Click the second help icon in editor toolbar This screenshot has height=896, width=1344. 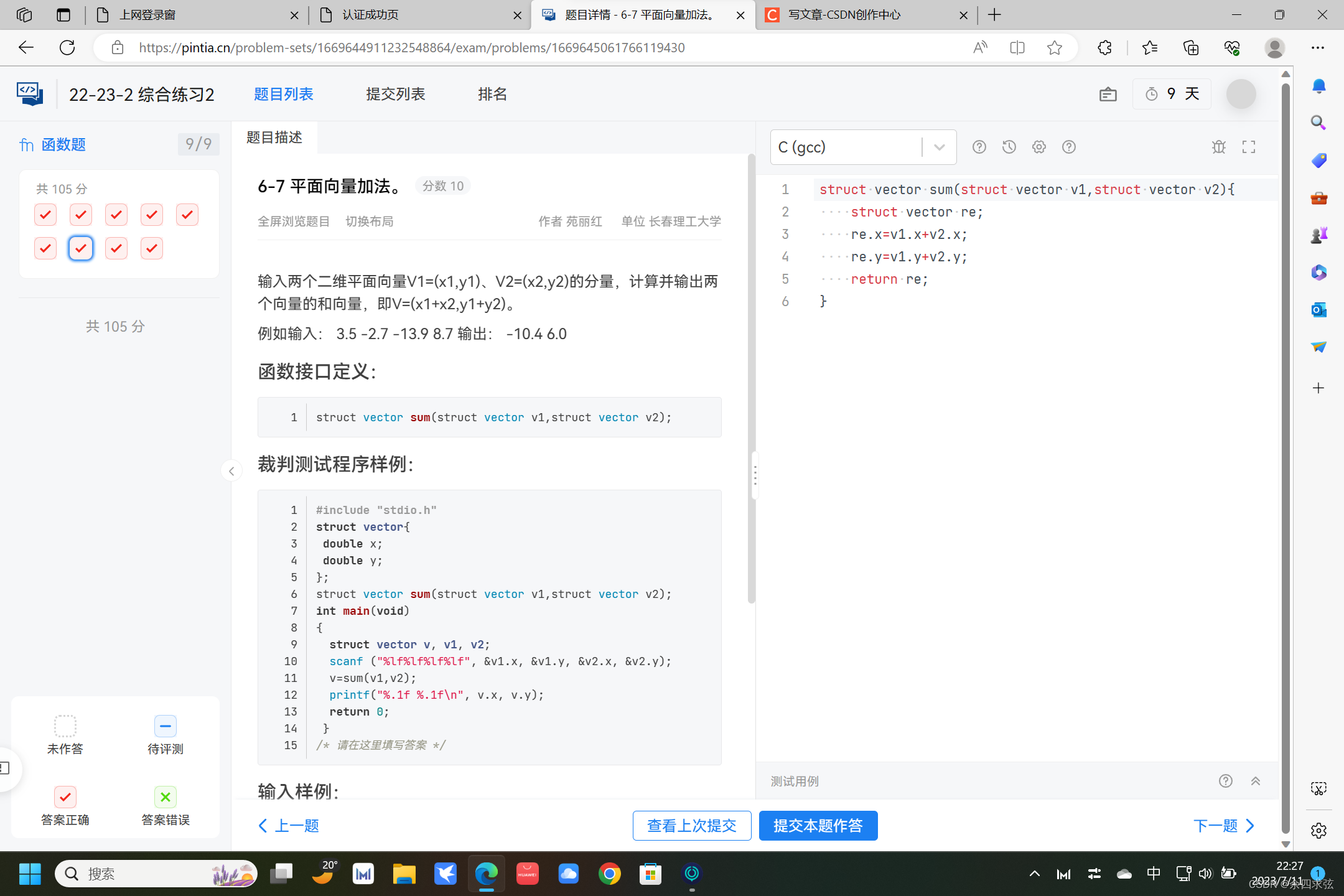coord(1068,147)
